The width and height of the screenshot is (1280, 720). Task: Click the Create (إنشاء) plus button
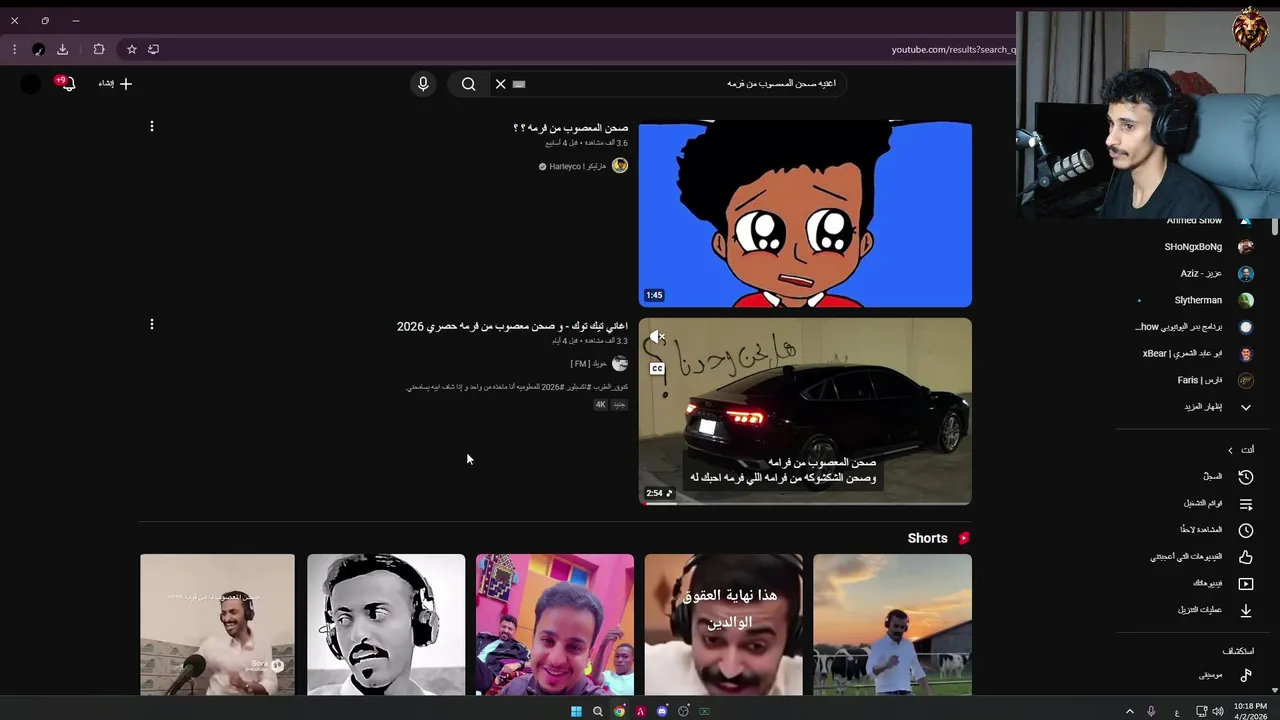tap(115, 84)
